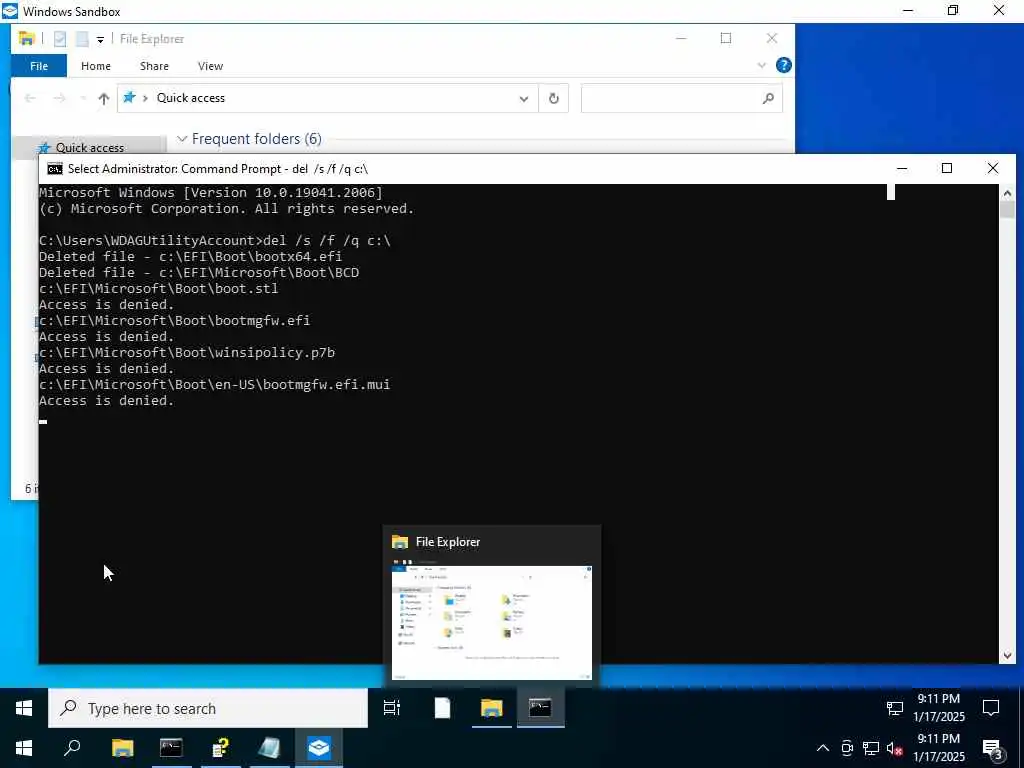
Task: Click the 'Type here to search' box
Action: pos(208,709)
